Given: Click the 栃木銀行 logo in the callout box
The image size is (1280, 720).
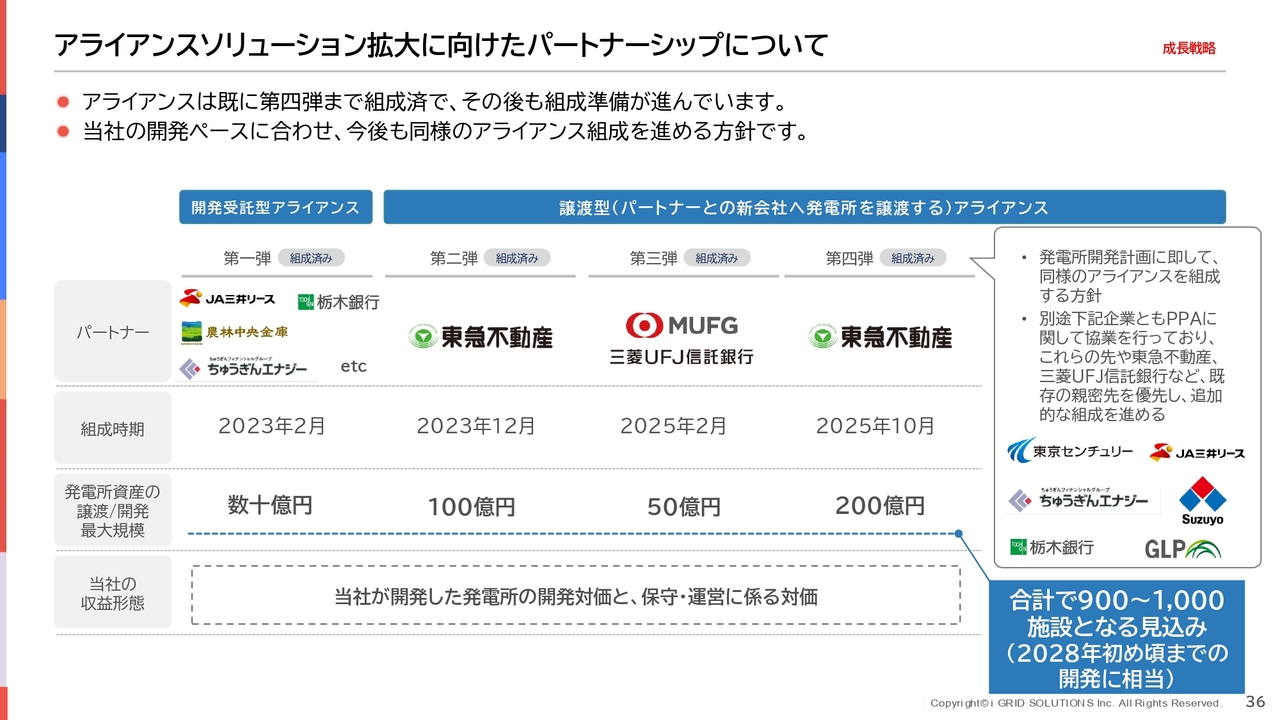Looking at the screenshot, I should point(1052,547).
